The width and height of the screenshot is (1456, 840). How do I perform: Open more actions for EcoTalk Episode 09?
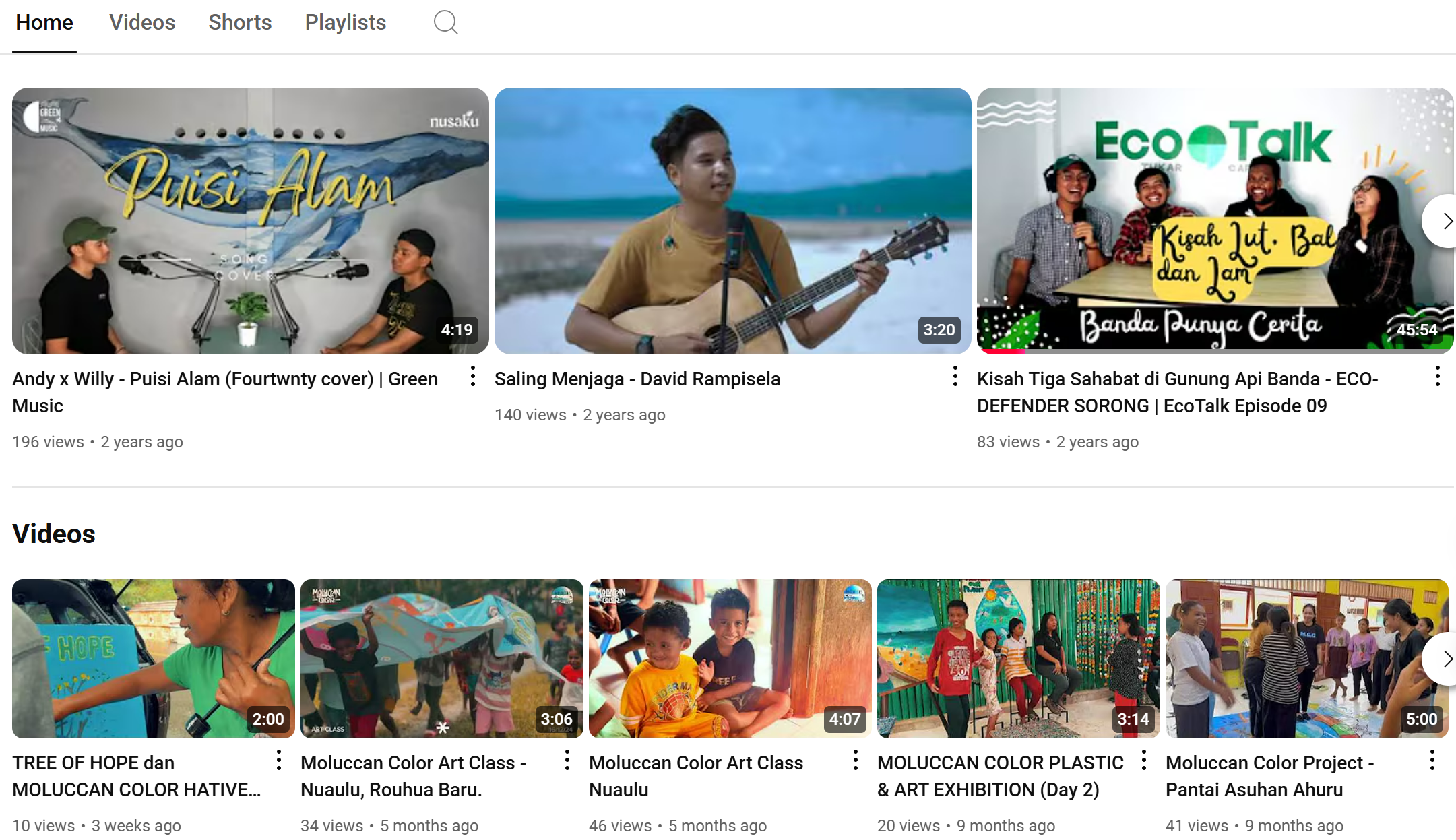click(x=1437, y=377)
